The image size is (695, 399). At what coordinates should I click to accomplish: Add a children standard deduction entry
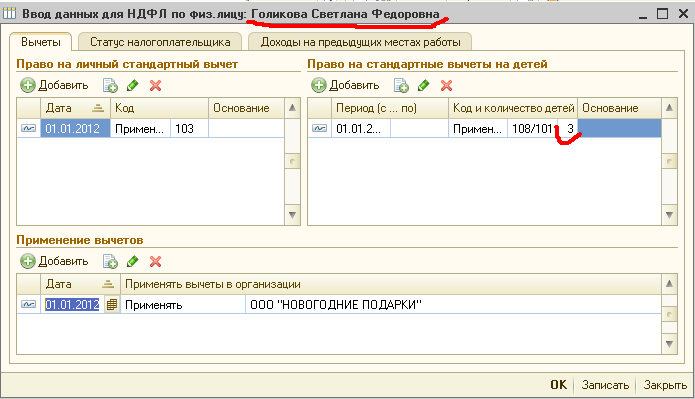pos(345,85)
